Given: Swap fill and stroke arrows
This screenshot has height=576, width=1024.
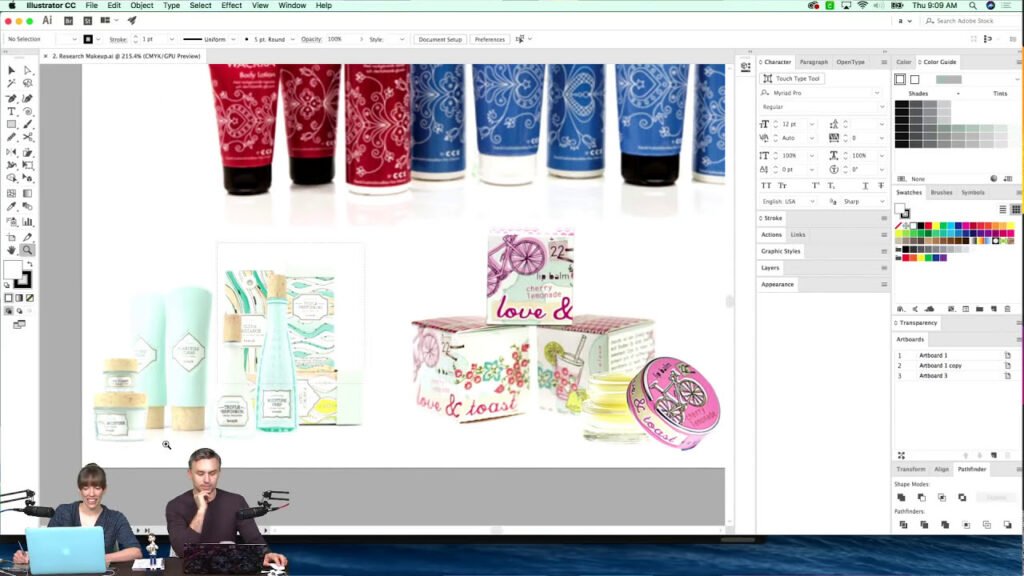Looking at the screenshot, I should (x=29, y=264).
